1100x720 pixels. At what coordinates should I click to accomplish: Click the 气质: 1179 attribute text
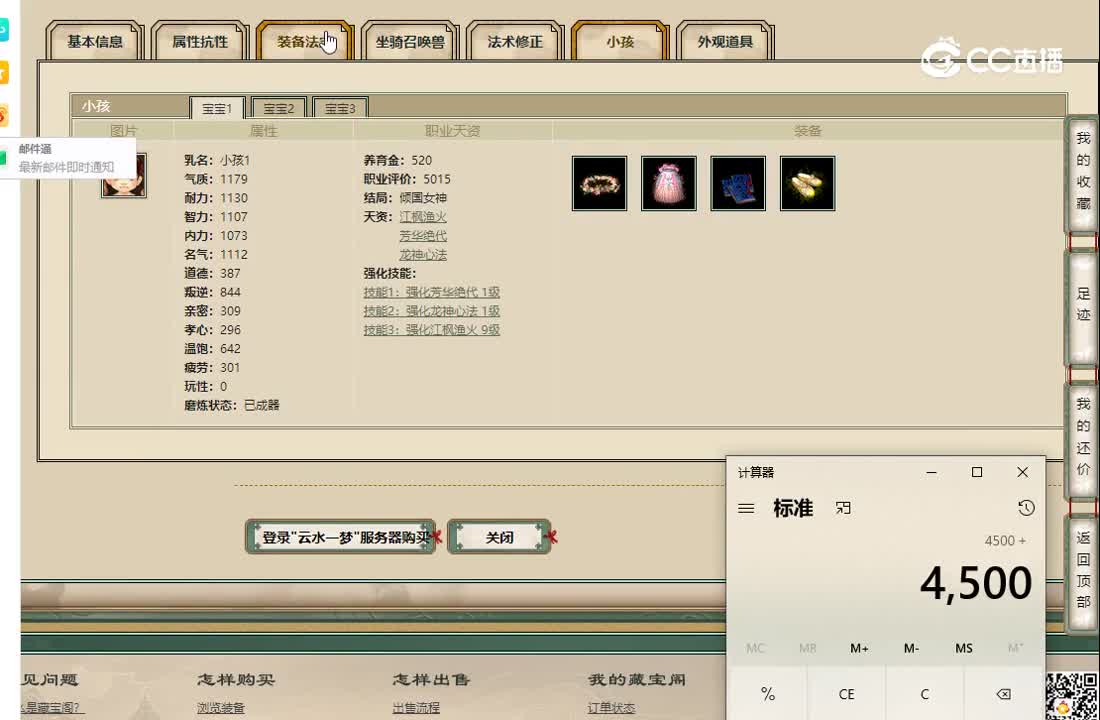216,179
